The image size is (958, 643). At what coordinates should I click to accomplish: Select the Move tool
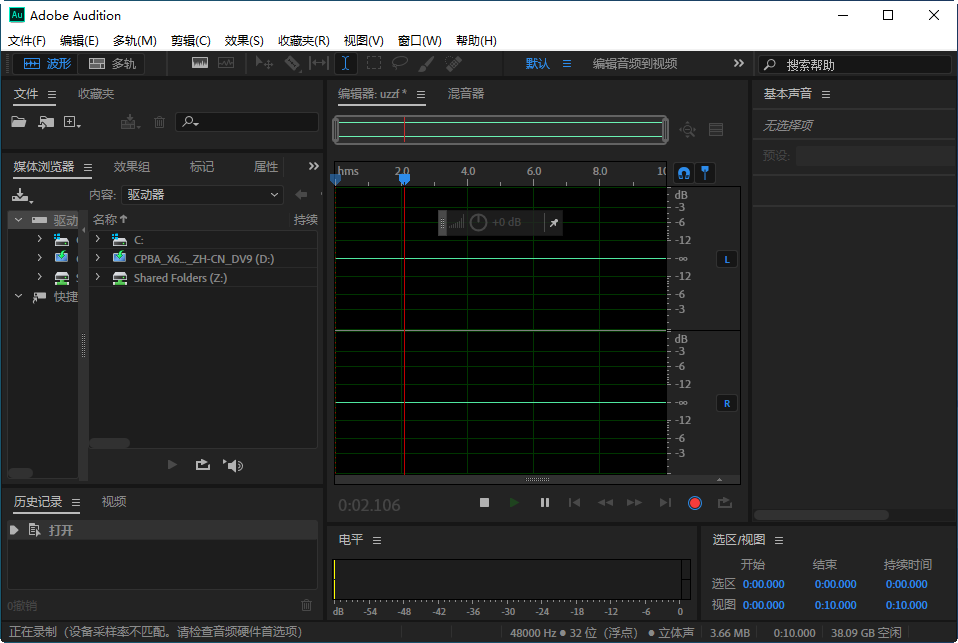pyautogui.click(x=264, y=63)
